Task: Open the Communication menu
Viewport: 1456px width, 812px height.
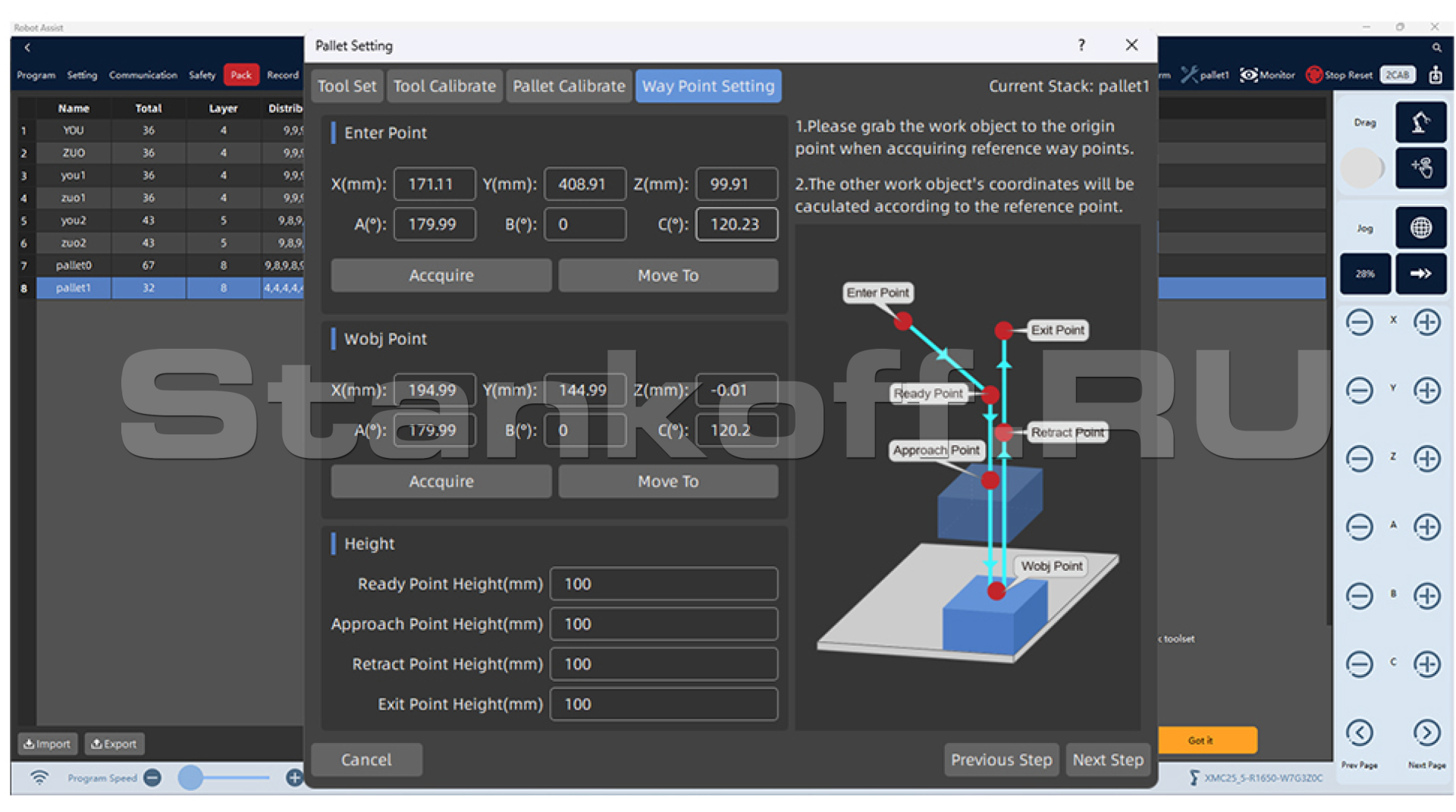Action: coord(143,75)
